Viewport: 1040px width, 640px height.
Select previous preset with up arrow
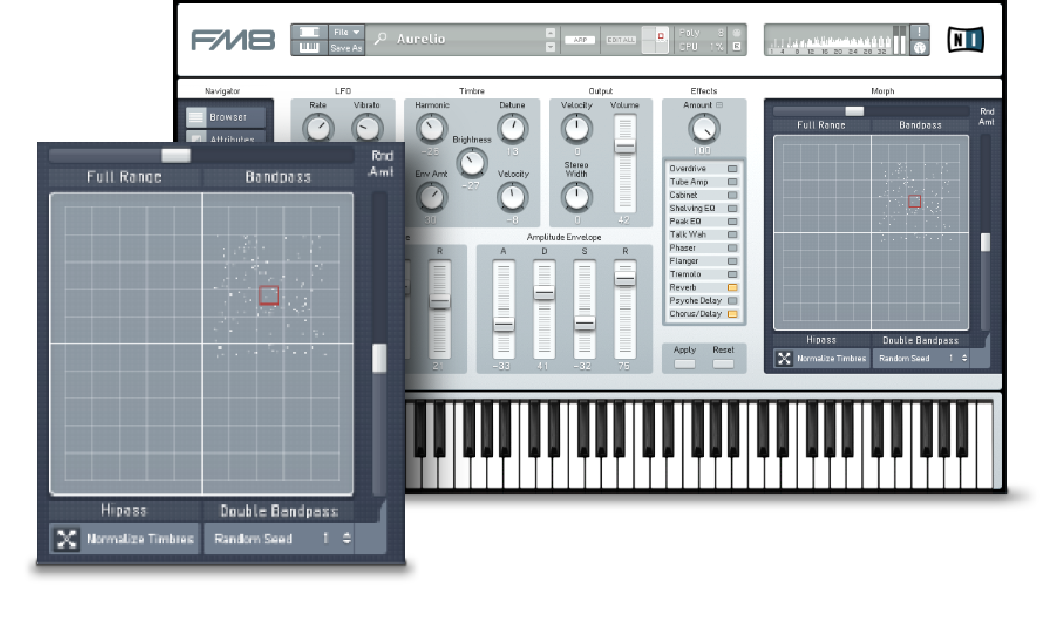point(551,32)
